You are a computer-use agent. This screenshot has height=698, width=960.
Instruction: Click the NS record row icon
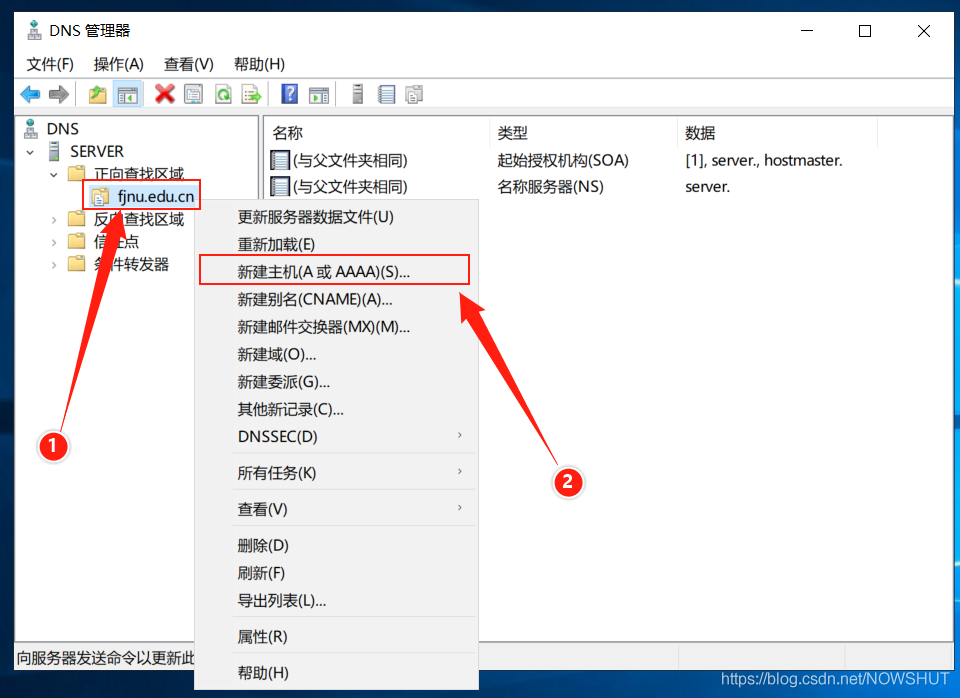point(280,186)
